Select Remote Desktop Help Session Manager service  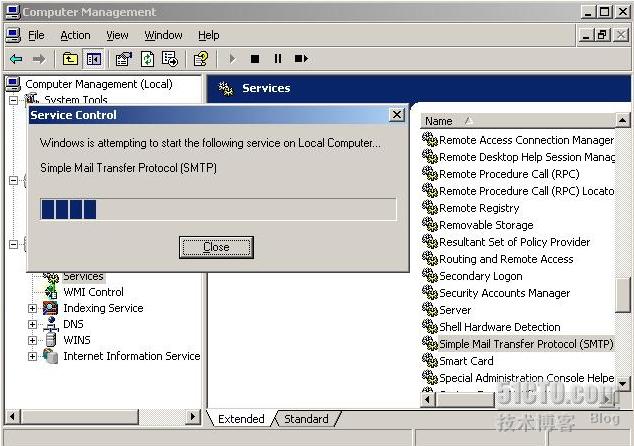[x=526, y=157]
